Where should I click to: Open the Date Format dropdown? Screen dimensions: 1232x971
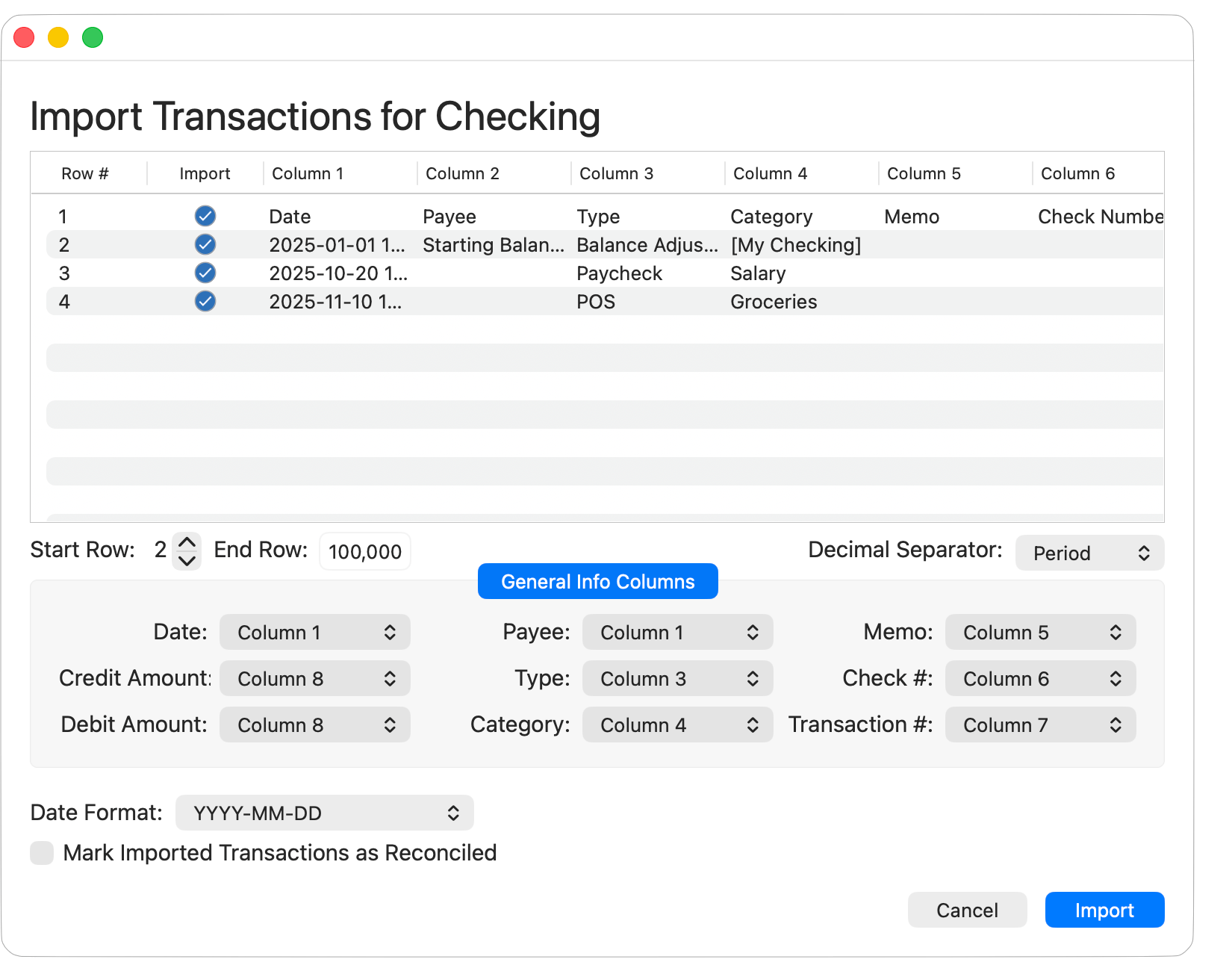tap(324, 813)
